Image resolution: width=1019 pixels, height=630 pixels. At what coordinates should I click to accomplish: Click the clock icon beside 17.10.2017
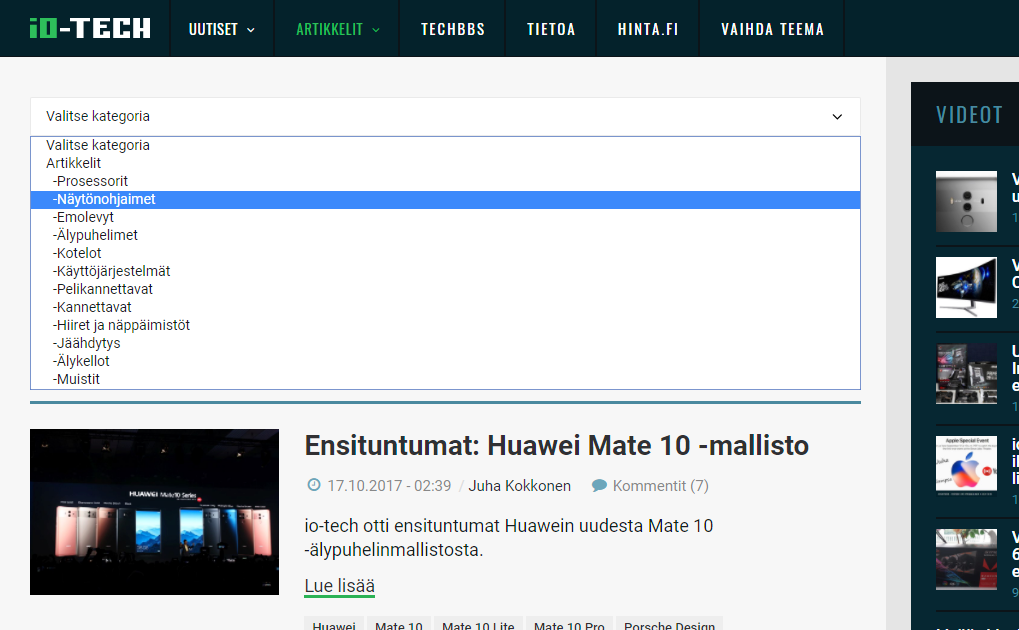pos(314,484)
